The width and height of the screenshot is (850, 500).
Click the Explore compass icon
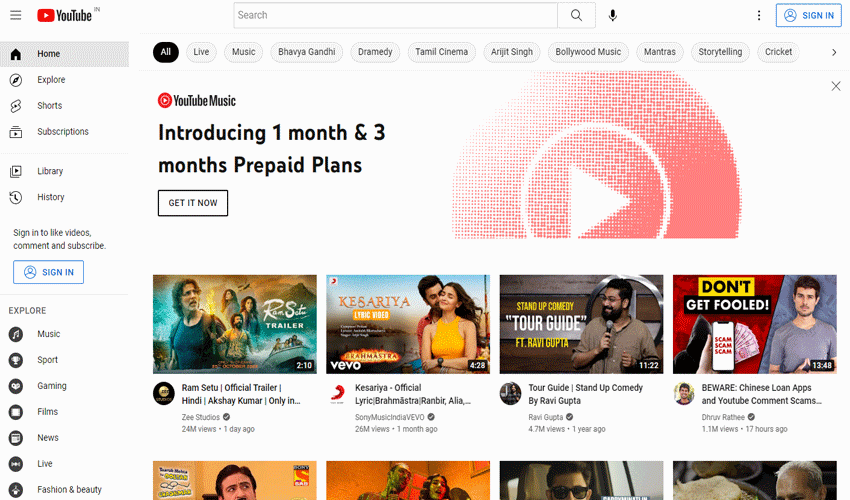point(16,80)
